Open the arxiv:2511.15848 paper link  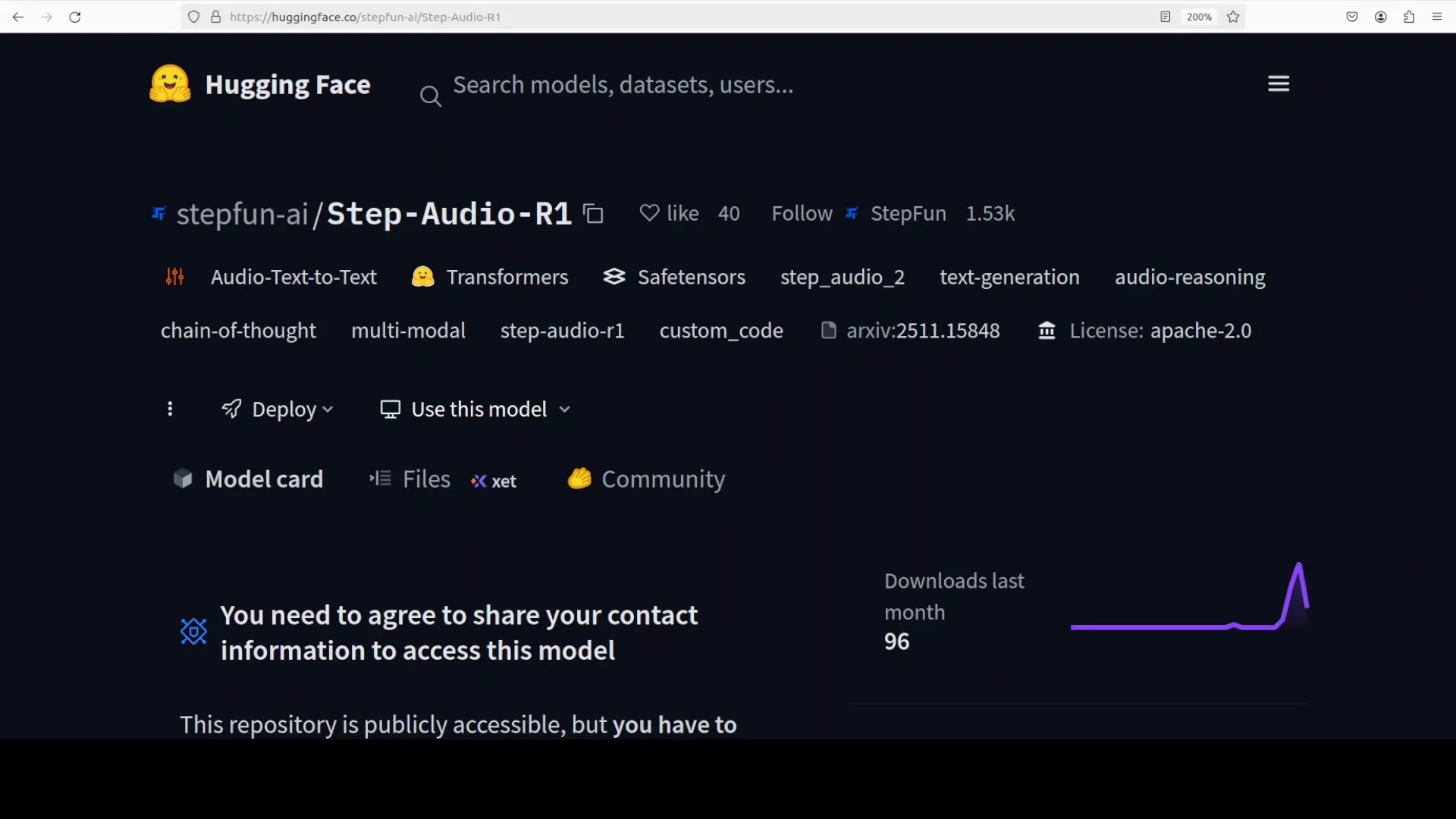922,331
